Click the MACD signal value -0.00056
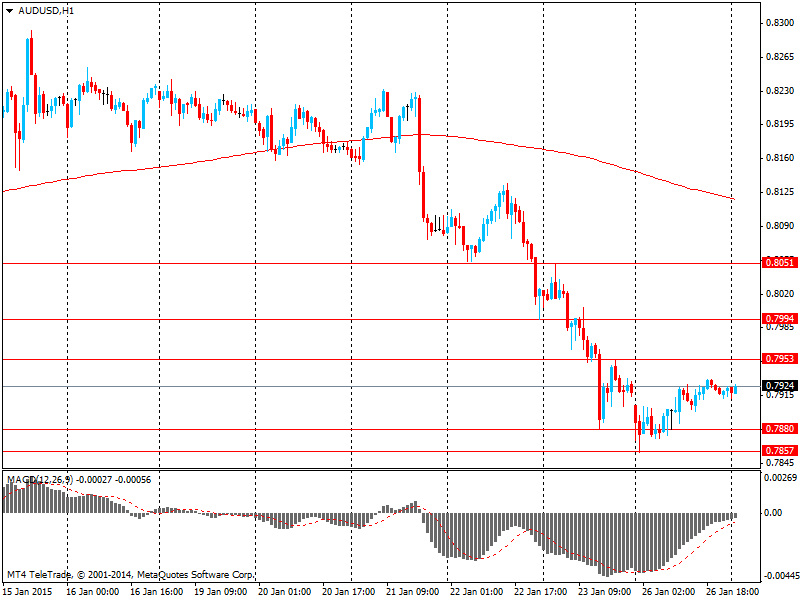Screen dimensions: 800x600 click(x=133, y=480)
